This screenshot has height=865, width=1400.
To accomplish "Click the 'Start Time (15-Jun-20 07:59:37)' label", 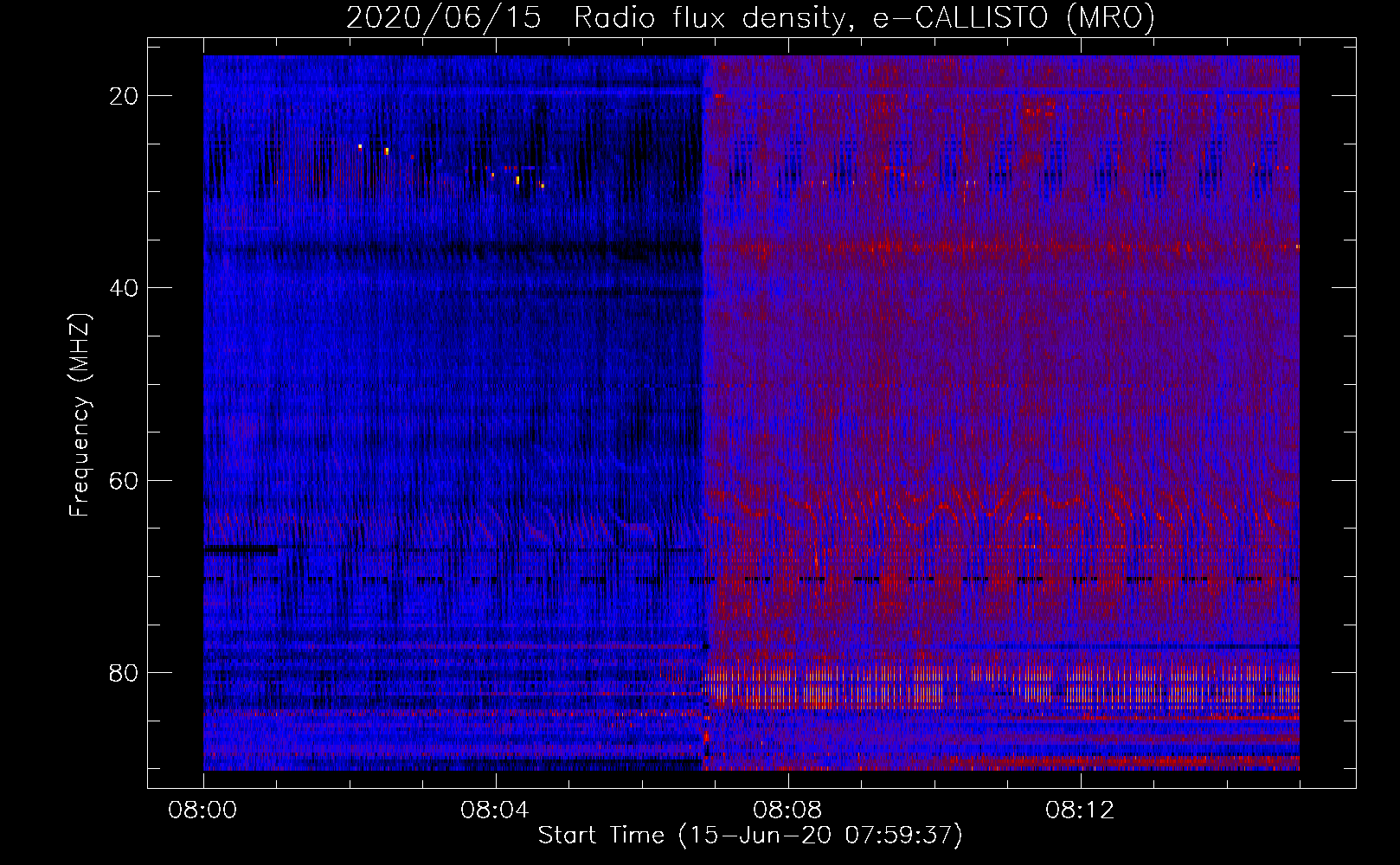I will coord(750,836).
